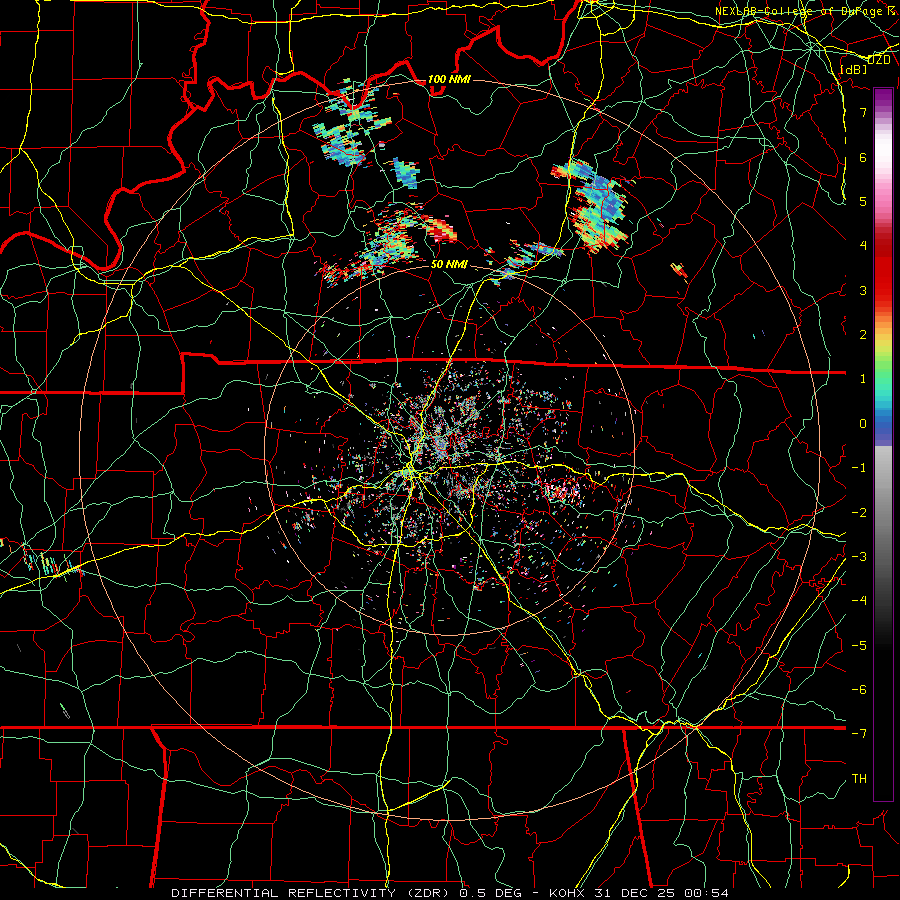Pick the 2 tick label on scale
Screen dimensions: 900x900
(863, 335)
